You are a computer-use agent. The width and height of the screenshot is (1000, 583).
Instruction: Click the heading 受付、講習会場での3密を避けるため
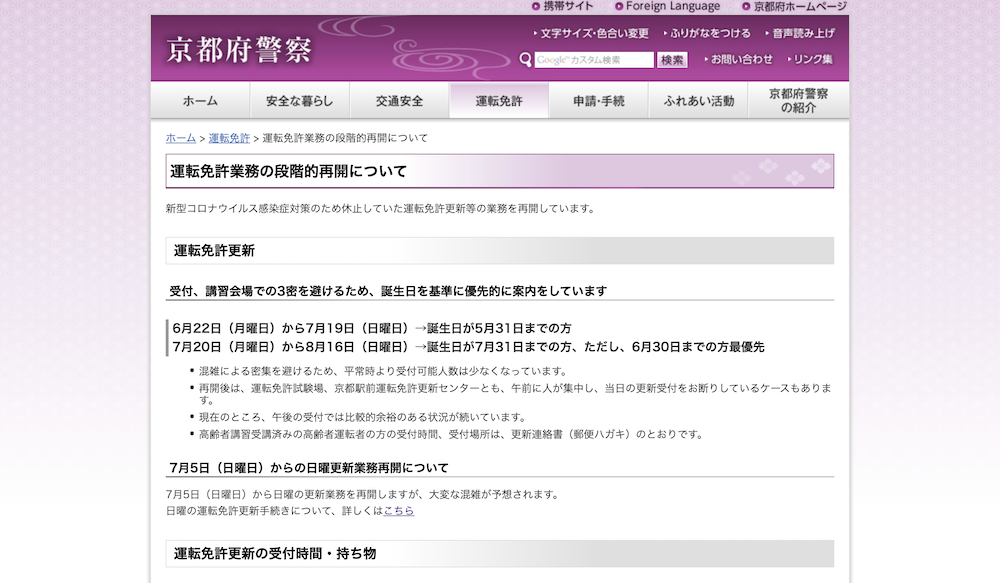(x=388, y=291)
